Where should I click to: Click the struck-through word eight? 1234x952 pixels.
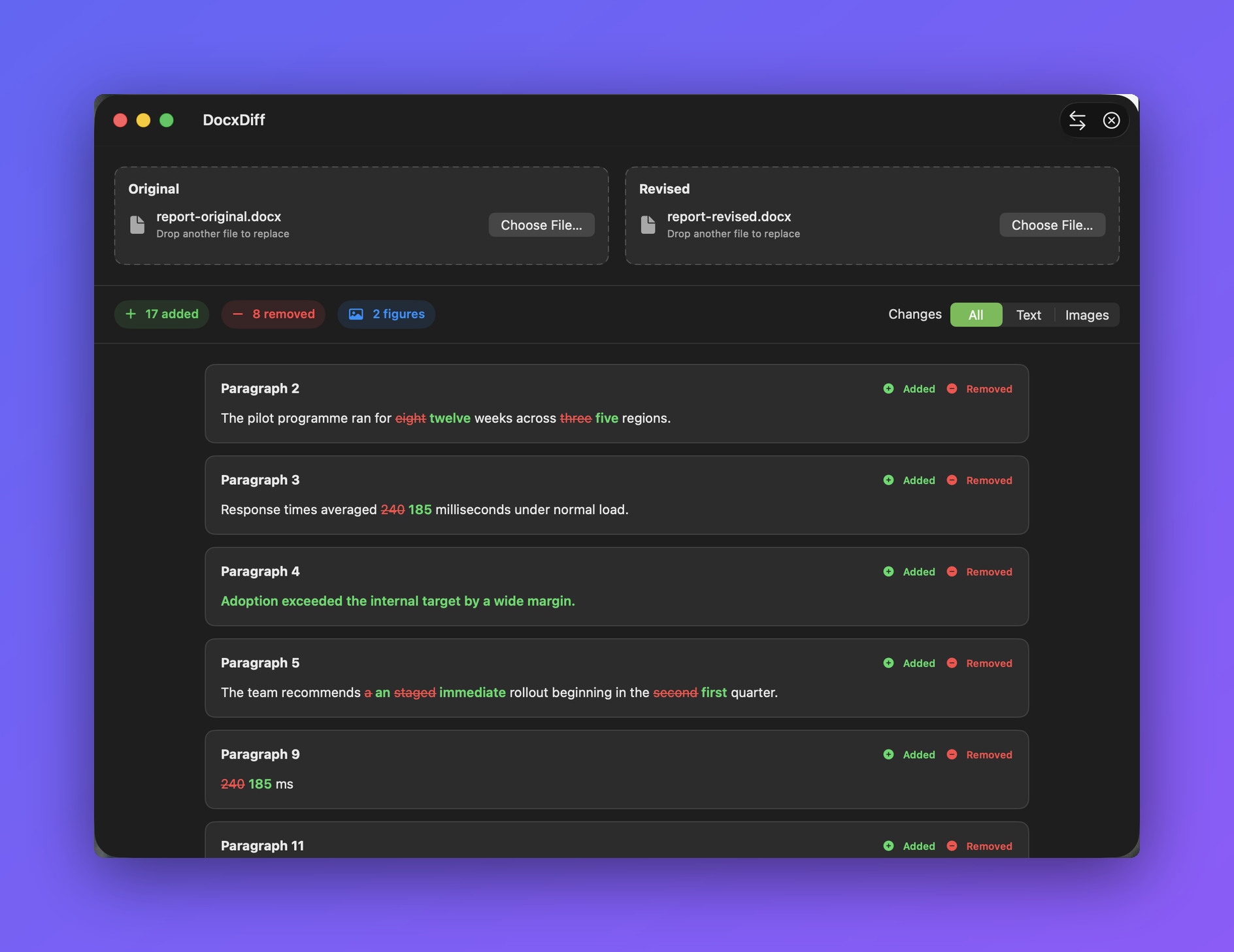tap(410, 418)
